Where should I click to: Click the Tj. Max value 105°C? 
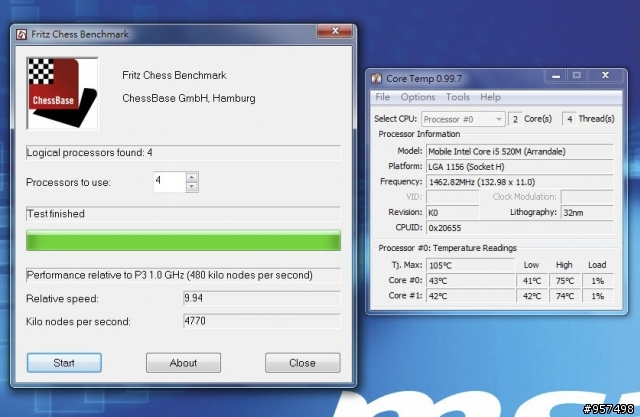[x=470, y=266]
